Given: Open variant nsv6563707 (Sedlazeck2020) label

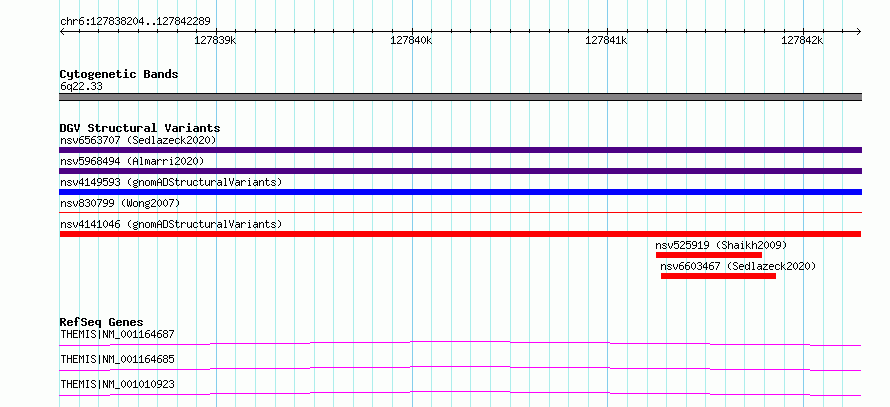Looking at the screenshot, I should coord(138,140).
